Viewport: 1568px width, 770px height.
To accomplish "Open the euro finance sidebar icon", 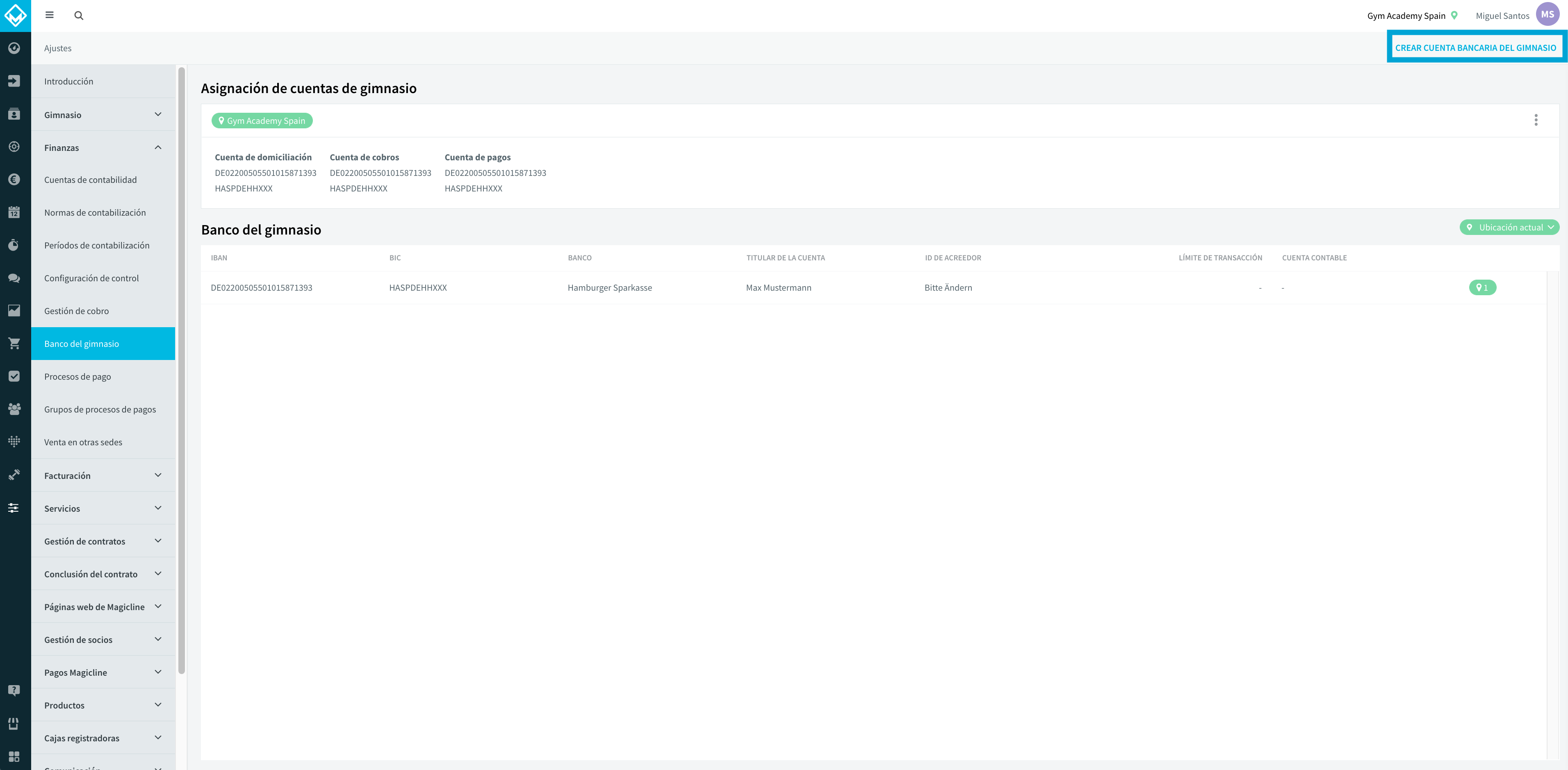I will point(15,180).
